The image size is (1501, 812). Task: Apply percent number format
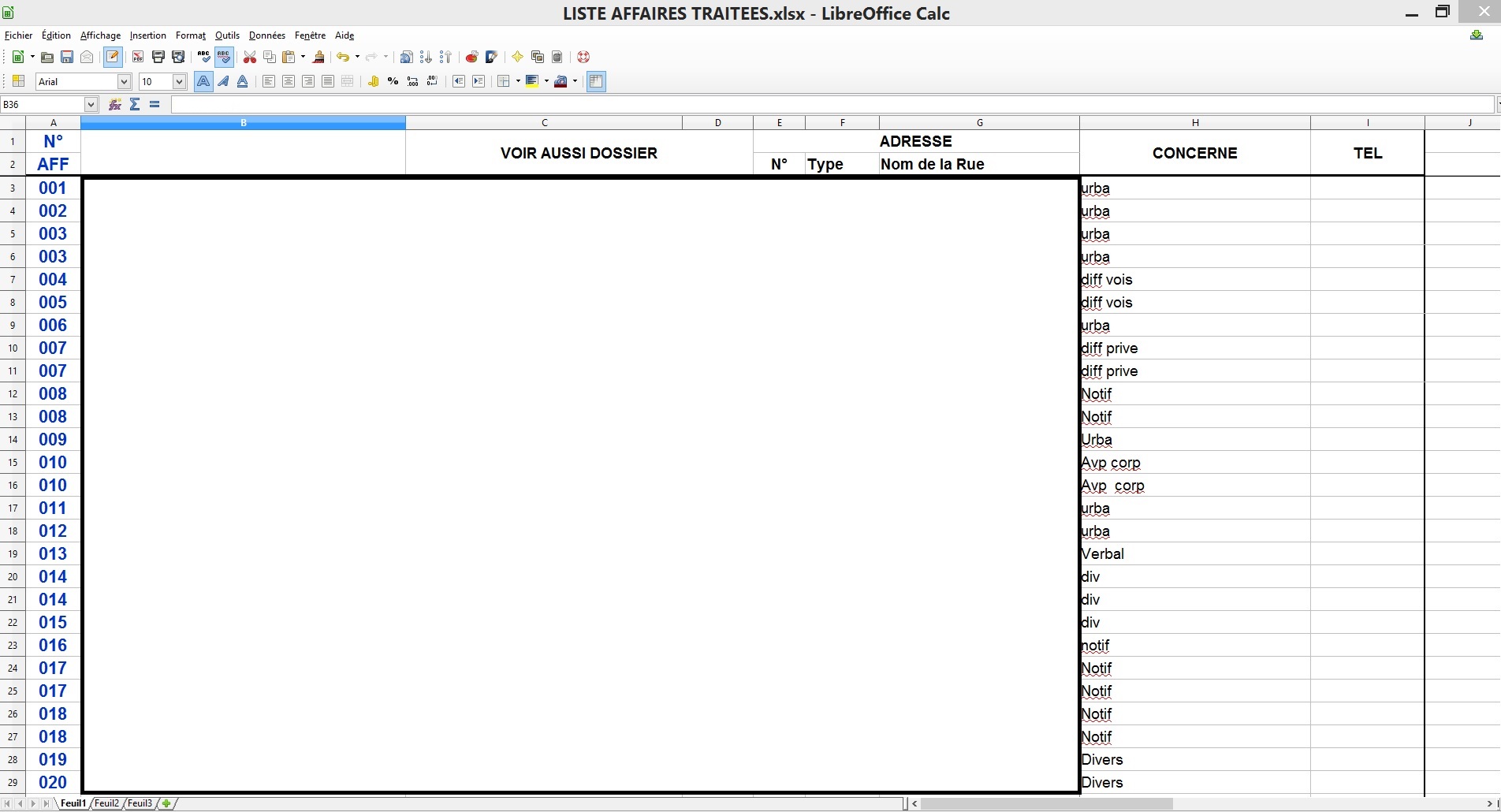coord(393,81)
